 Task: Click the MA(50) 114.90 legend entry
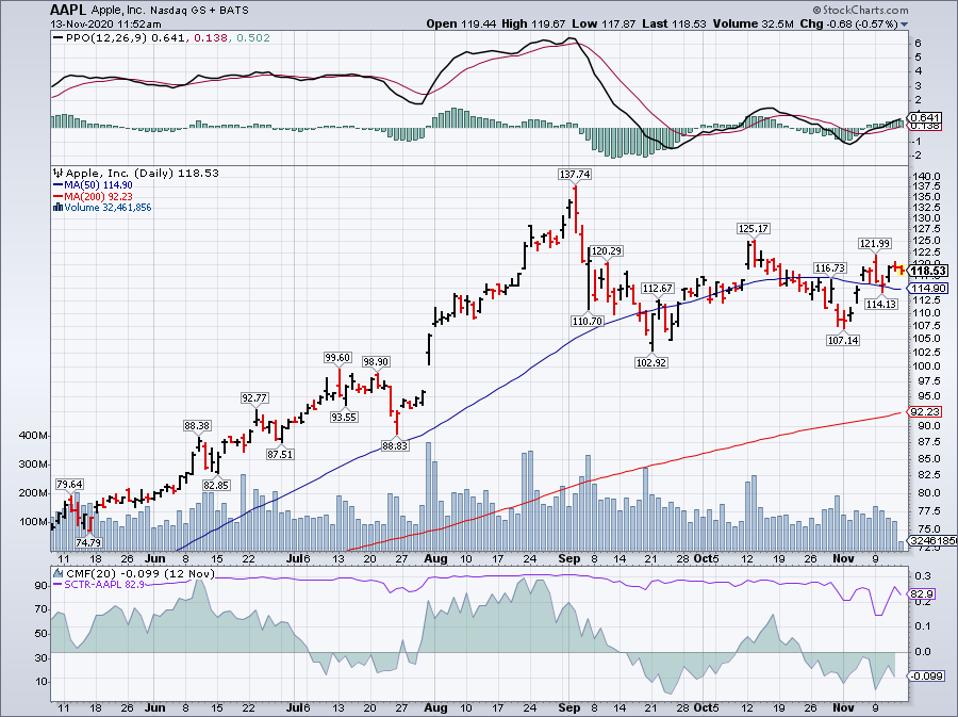tap(98, 185)
